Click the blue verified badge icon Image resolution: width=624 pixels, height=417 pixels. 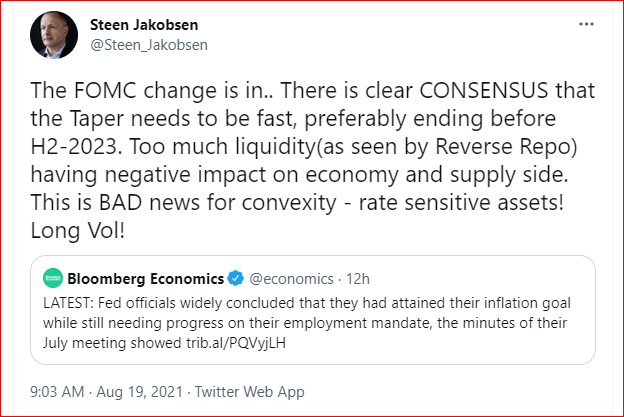pyautogui.click(x=236, y=278)
